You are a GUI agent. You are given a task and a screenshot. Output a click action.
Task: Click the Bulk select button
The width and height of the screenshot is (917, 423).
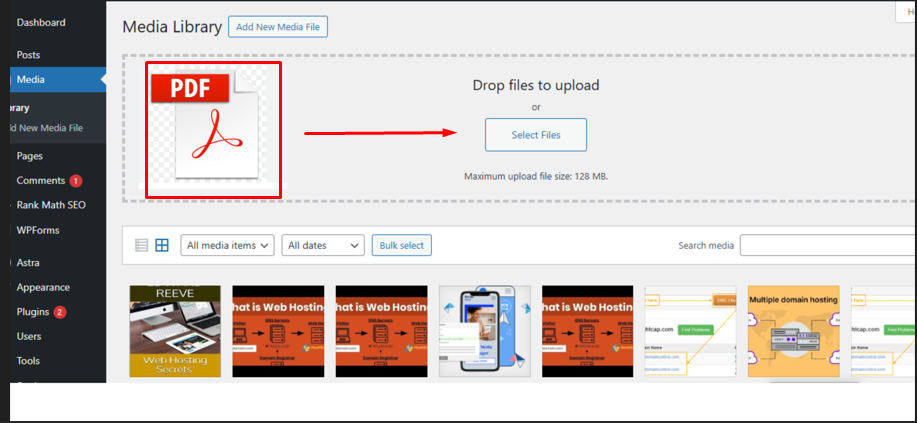point(402,245)
